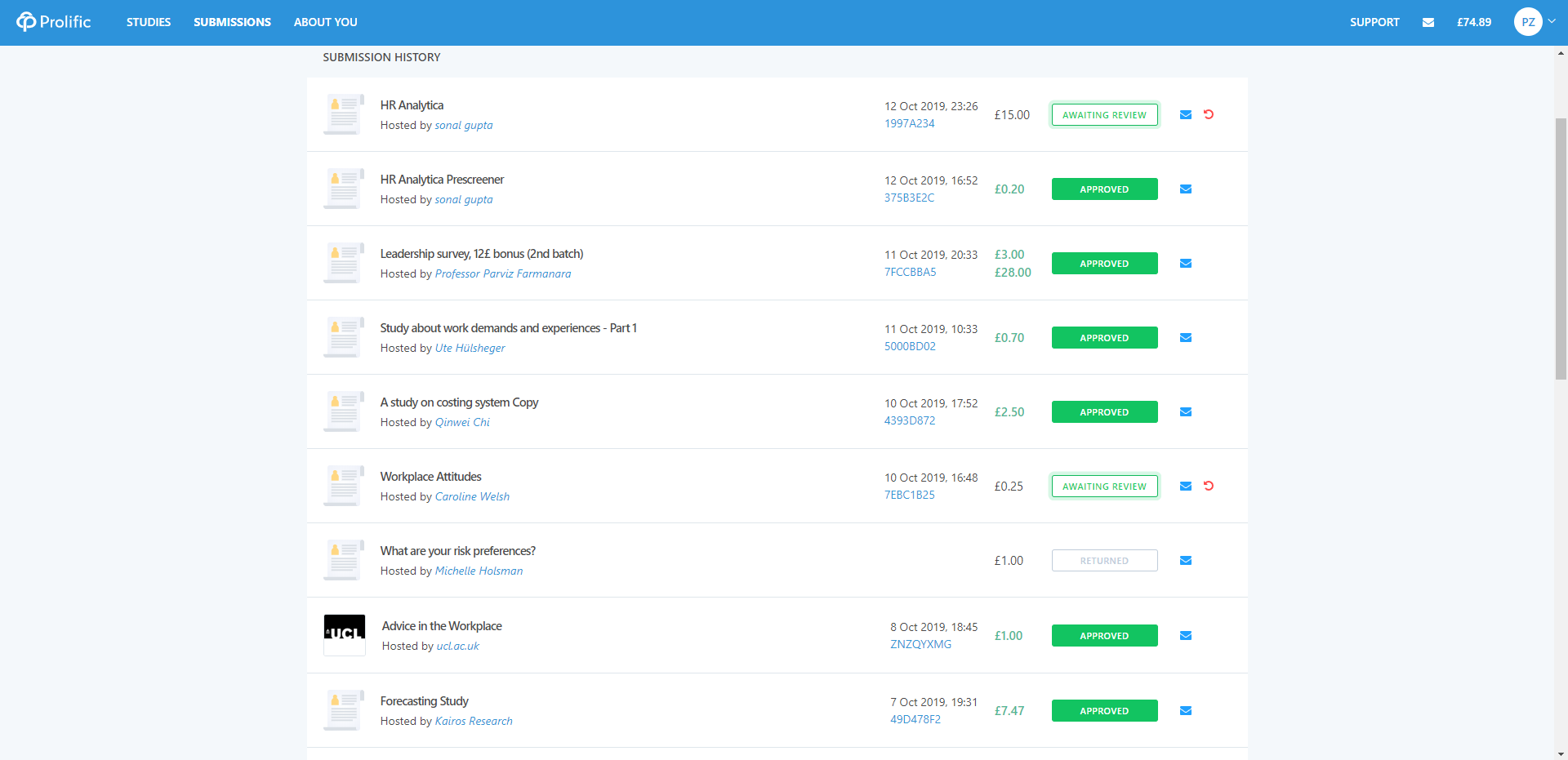This screenshot has height=760, width=1568.
Task: Click the £28.00 bonus amount
Action: click(1013, 273)
